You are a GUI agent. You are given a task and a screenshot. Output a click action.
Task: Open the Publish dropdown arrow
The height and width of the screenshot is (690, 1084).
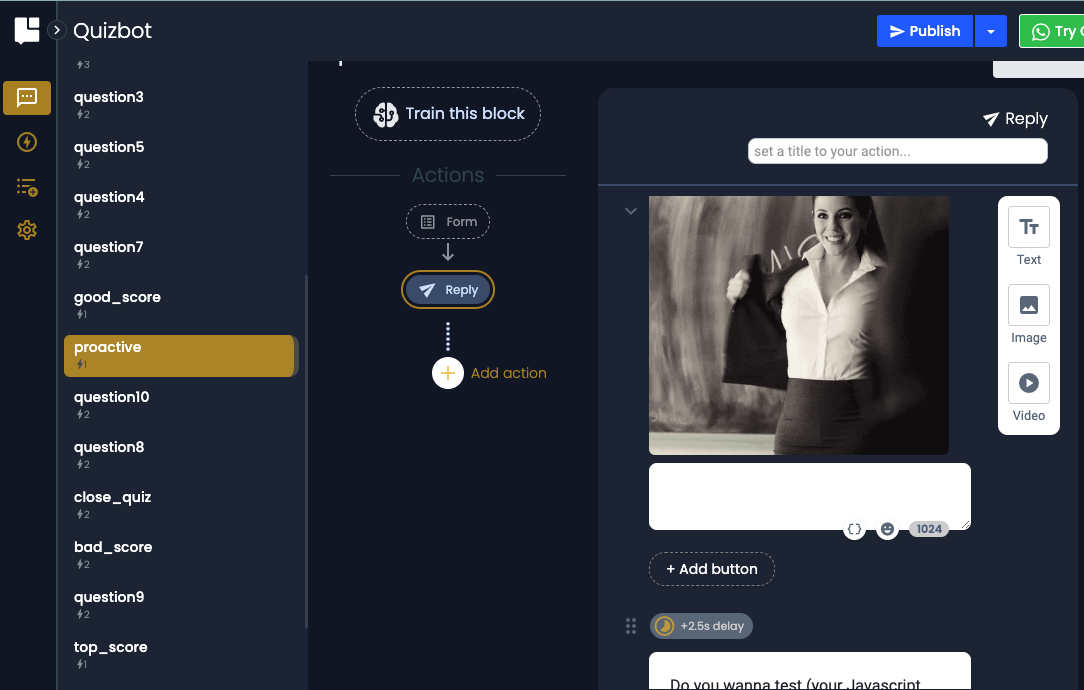pos(991,31)
